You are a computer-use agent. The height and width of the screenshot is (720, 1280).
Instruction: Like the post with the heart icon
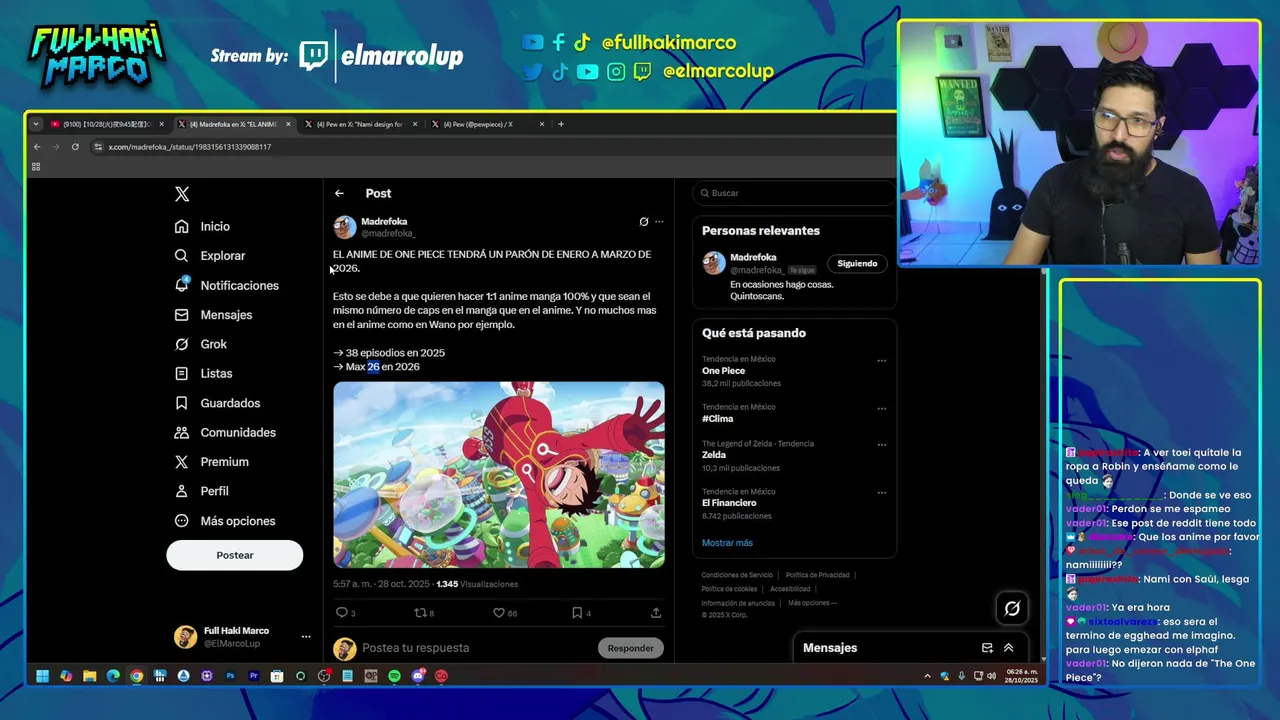[x=499, y=613]
